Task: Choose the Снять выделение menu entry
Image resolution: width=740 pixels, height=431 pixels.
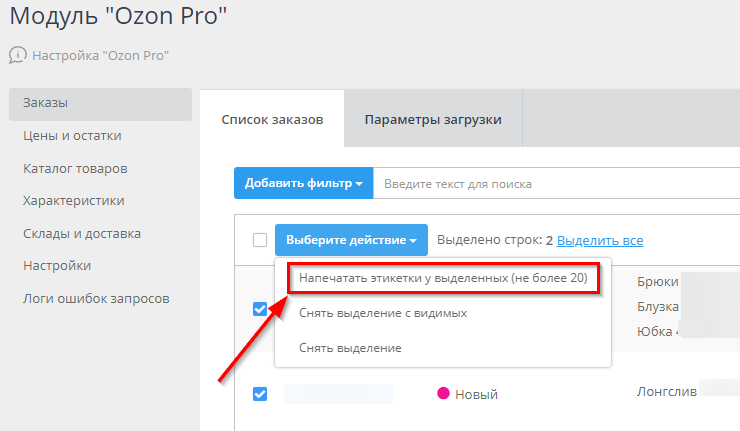Action: point(350,348)
